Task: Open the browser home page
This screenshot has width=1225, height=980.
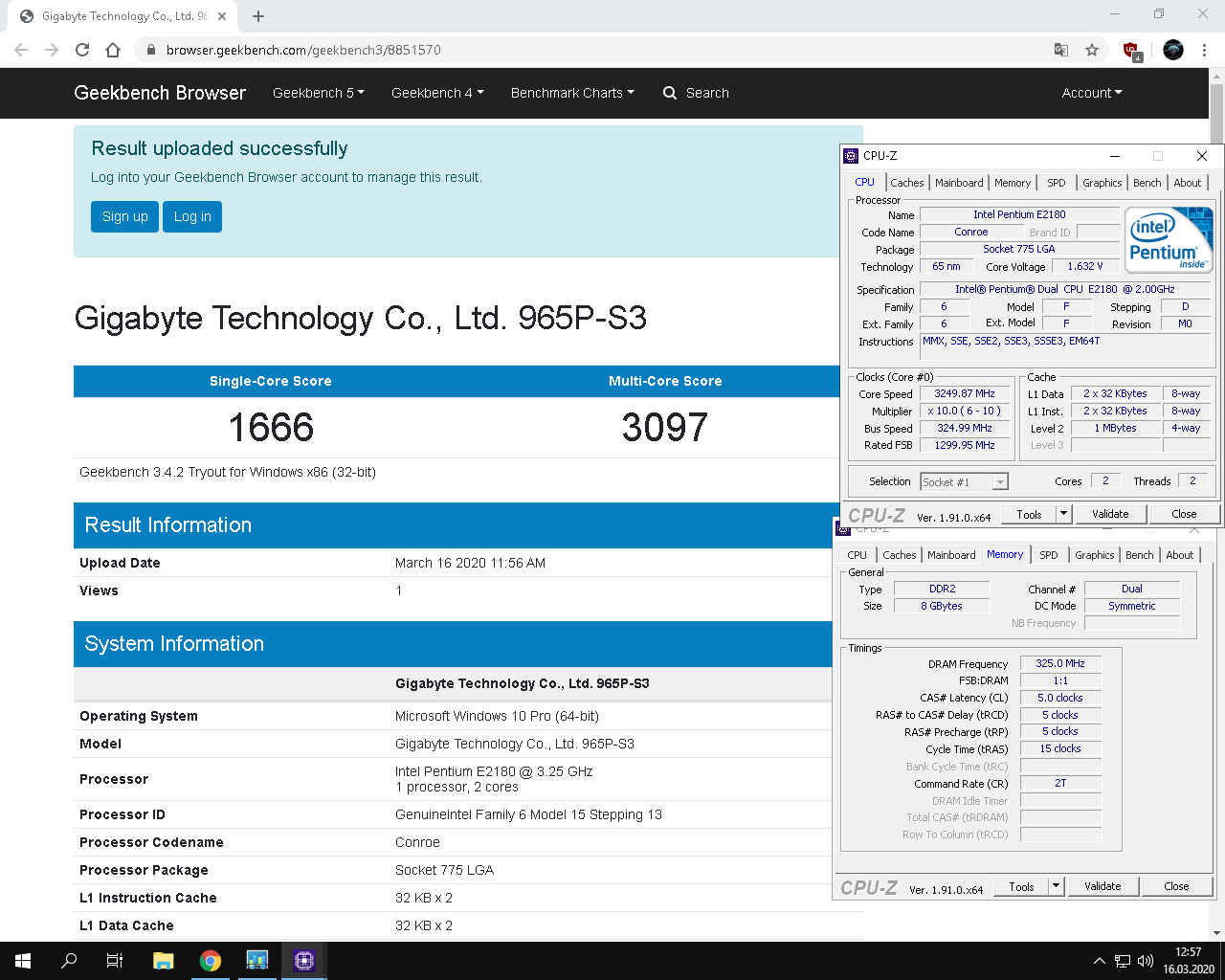Action: tap(113, 50)
